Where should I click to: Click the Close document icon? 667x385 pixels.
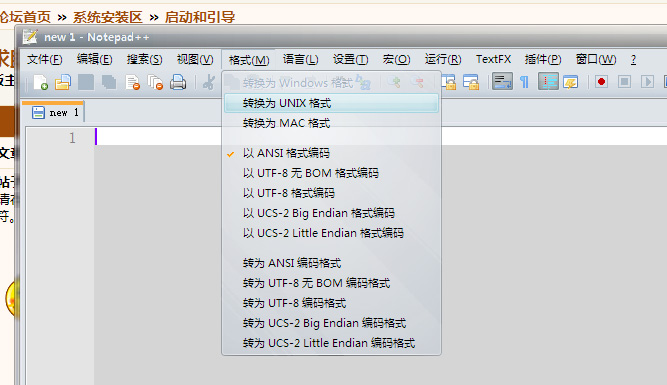pyautogui.click(x=132, y=82)
